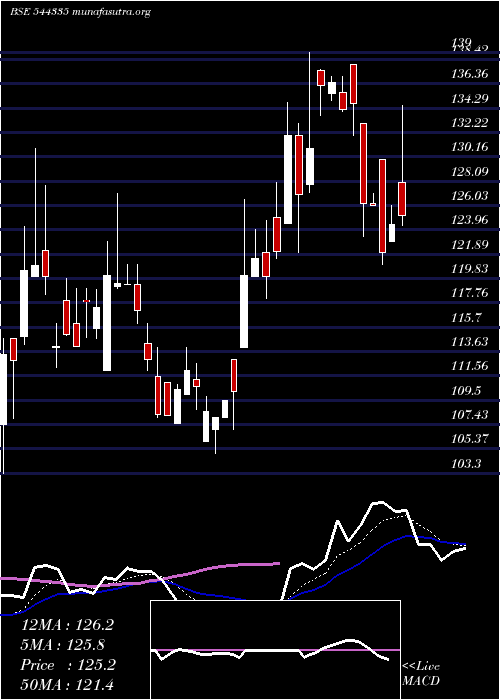Click the 121.89 price axis label

[470, 244]
